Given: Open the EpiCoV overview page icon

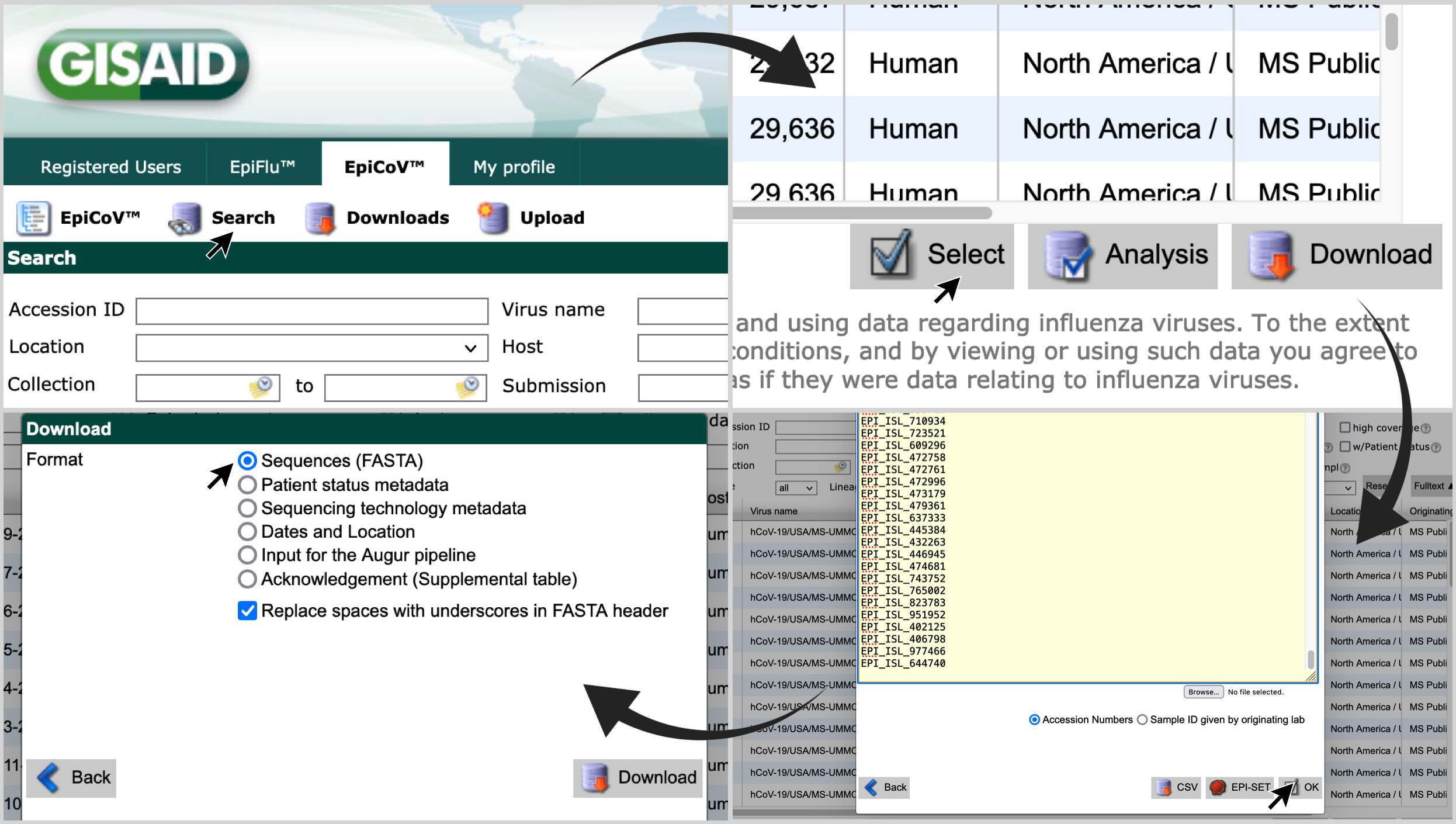Looking at the screenshot, I should coord(33,218).
